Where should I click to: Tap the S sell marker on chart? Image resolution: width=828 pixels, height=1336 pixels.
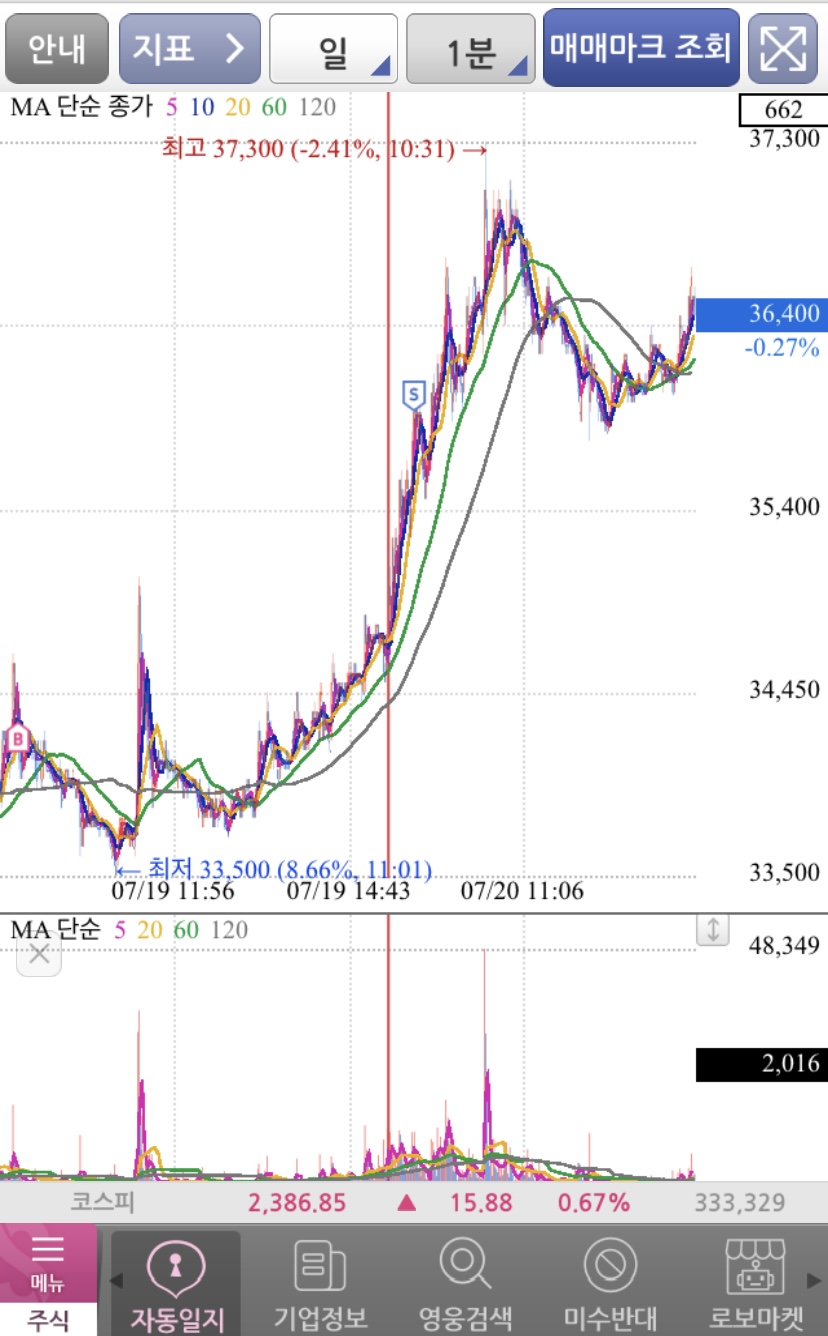pos(413,394)
